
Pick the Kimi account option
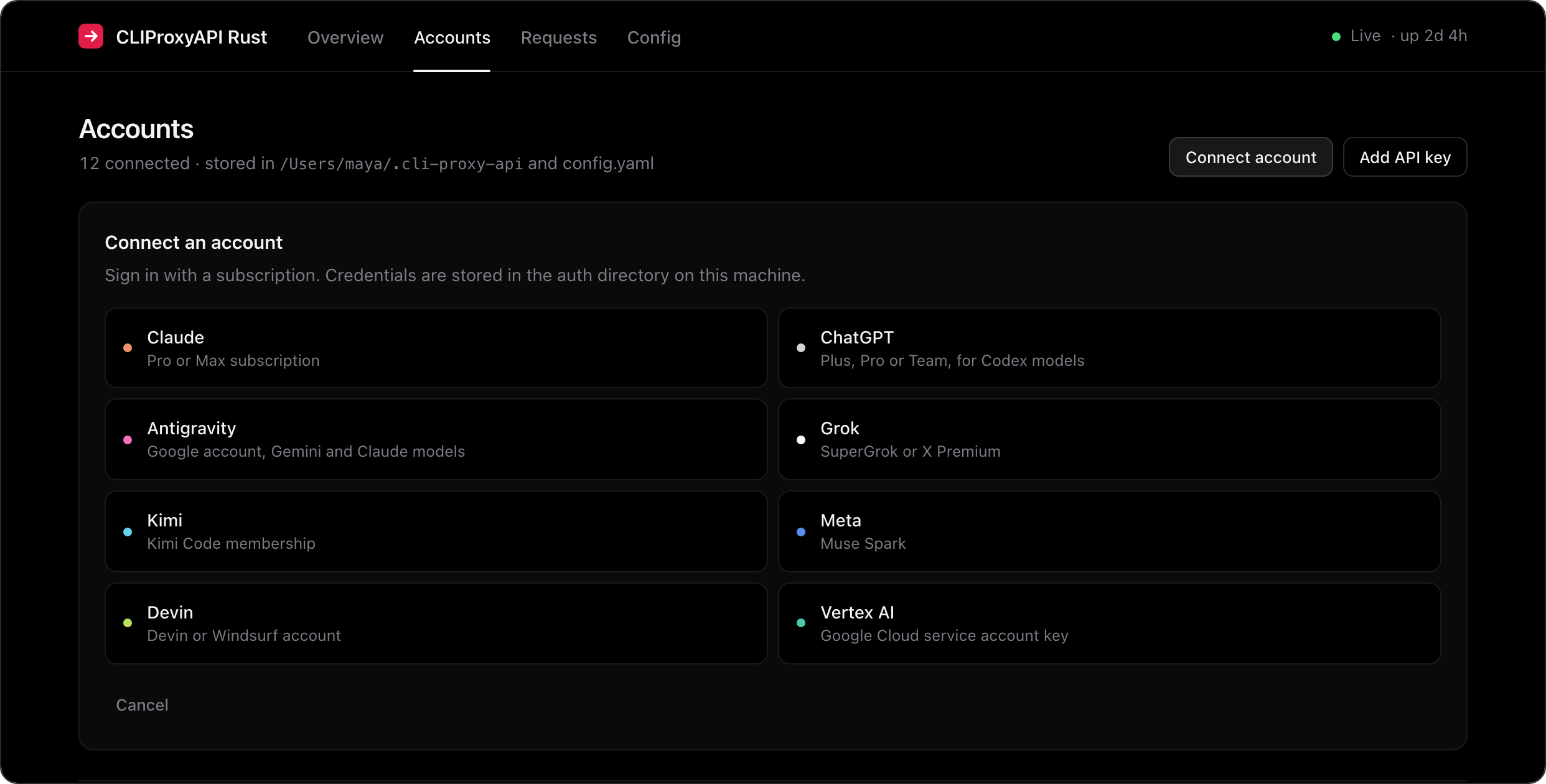(x=436, y=531)
